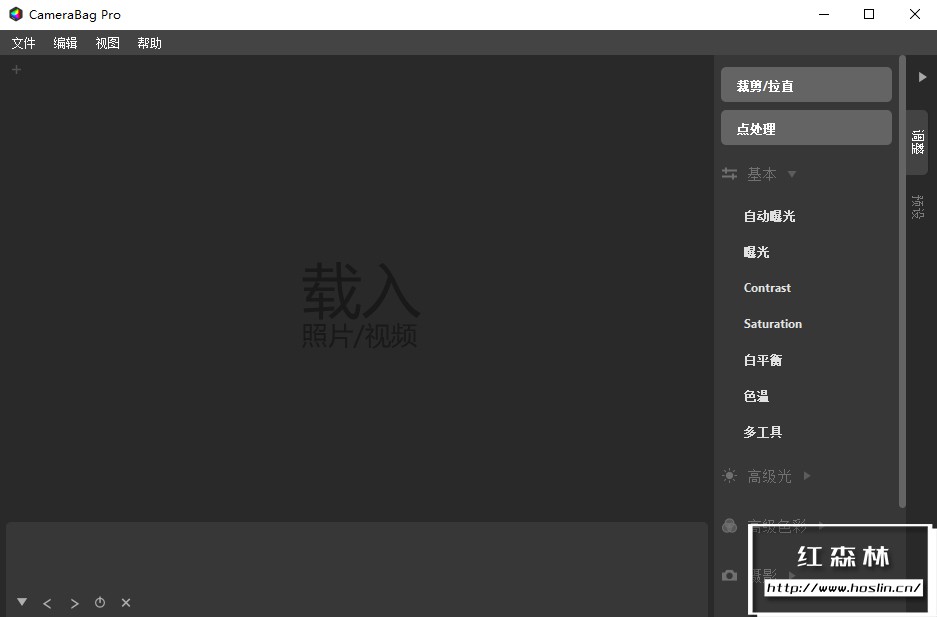This screenshot has height=617, width=937.
Task: Add the 自动曝光 adjustment
Action: pyautogui.click(x=769, y=216)
